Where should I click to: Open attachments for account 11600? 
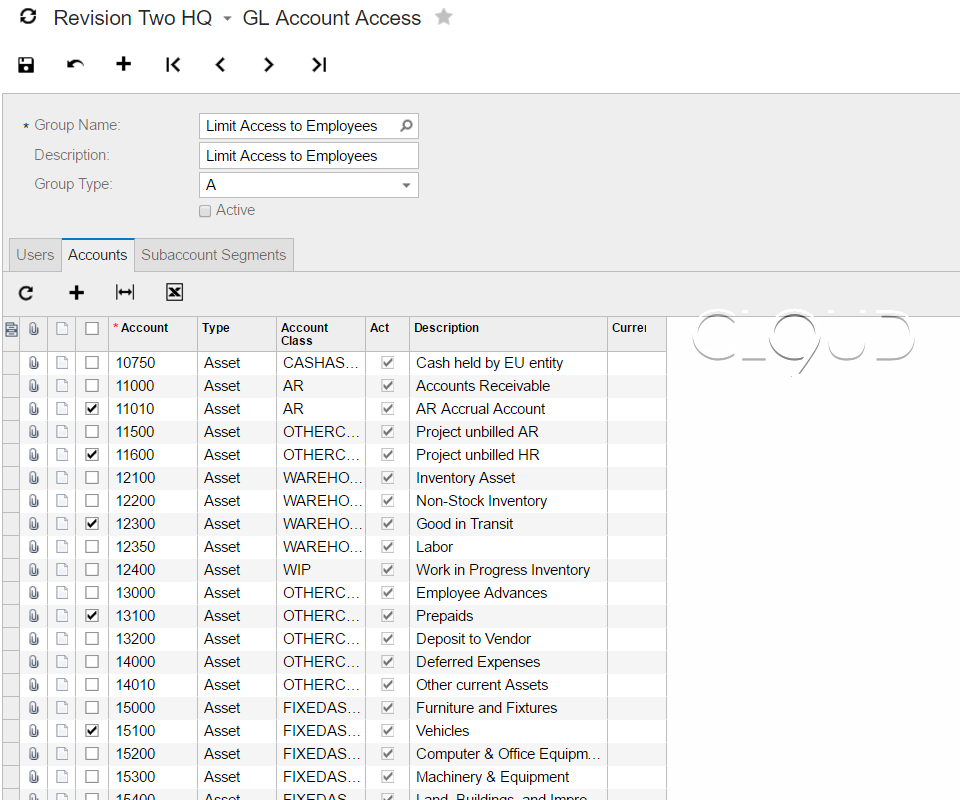34,455
